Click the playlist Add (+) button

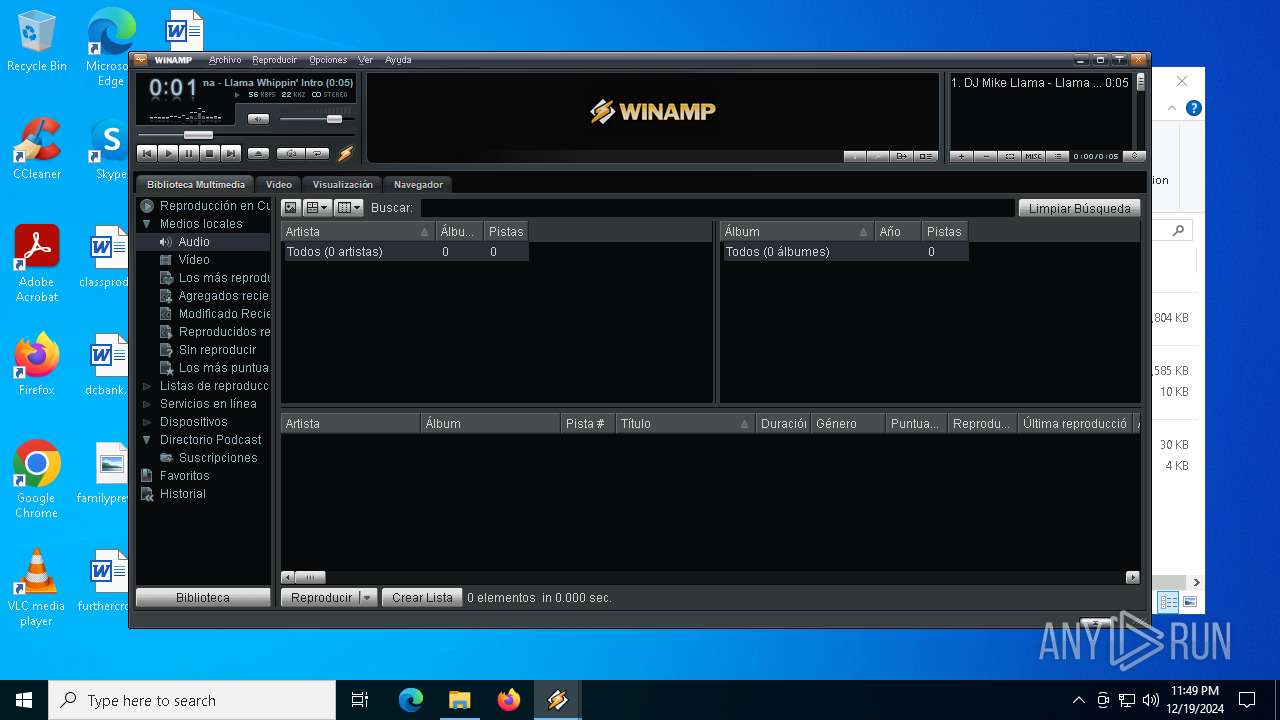coord(961,156)
